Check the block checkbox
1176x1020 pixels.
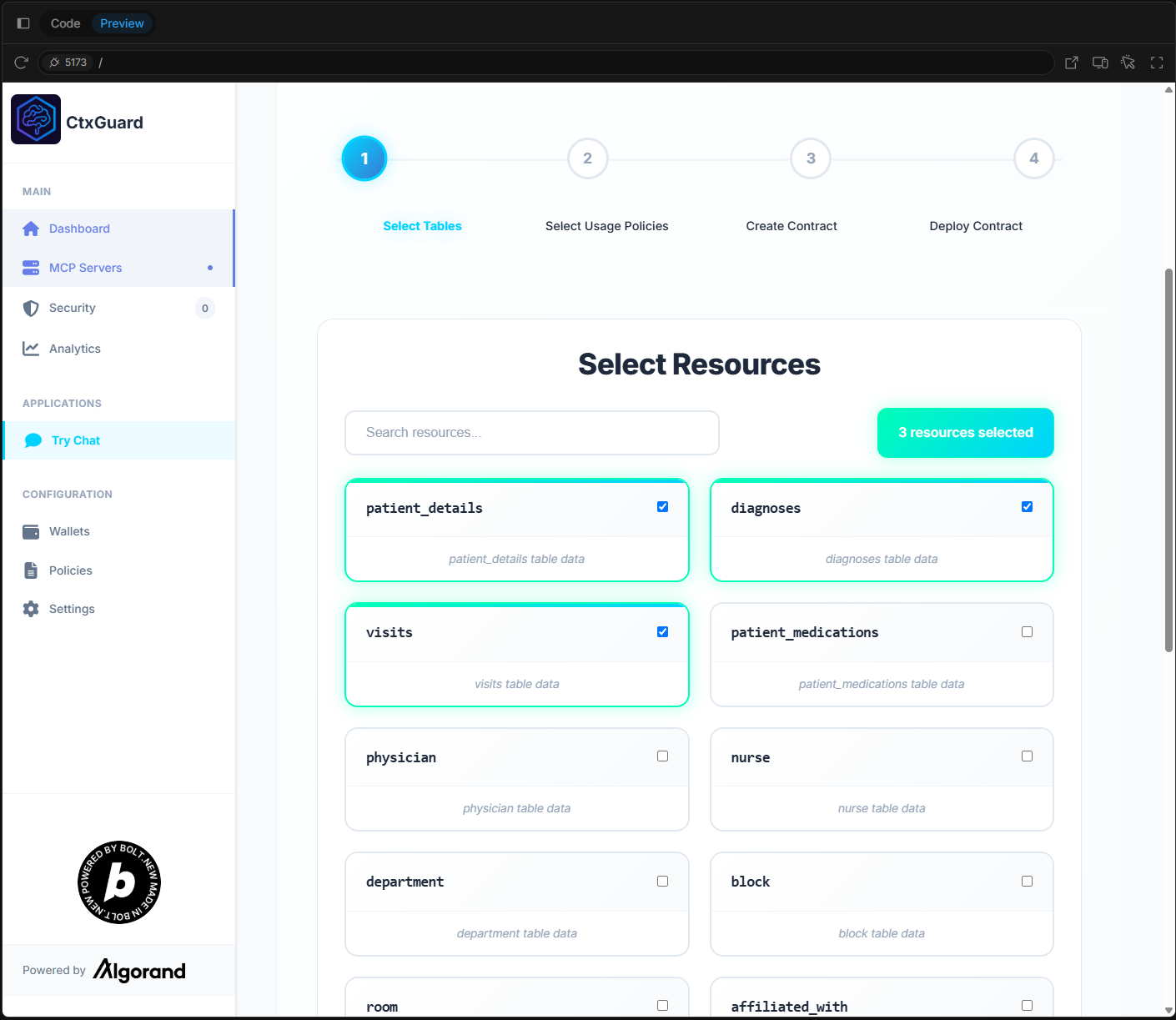pyautogui.click(x=1027, y=882)
